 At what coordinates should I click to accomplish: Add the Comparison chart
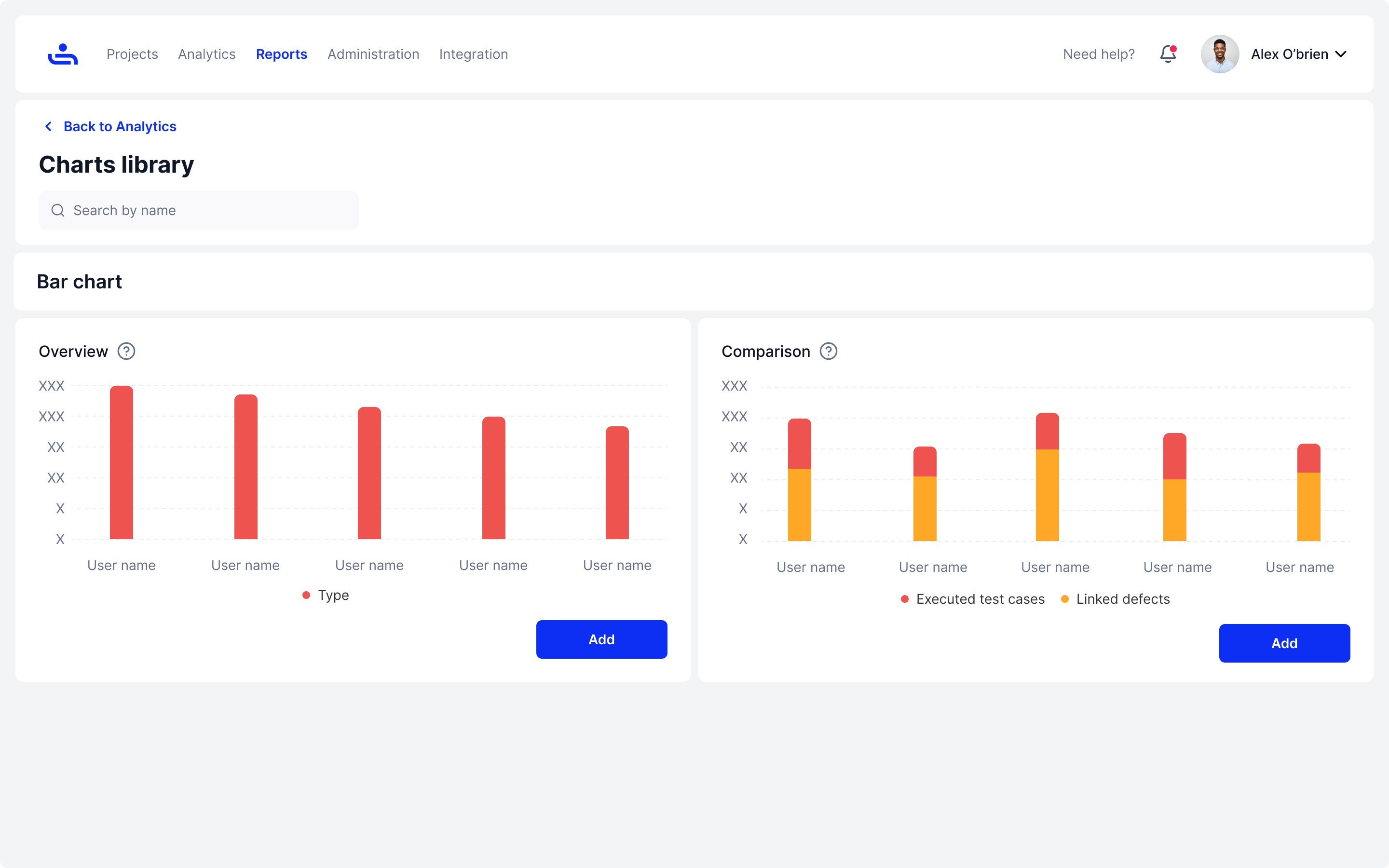pyautogui.click(x=1284, y=643)
